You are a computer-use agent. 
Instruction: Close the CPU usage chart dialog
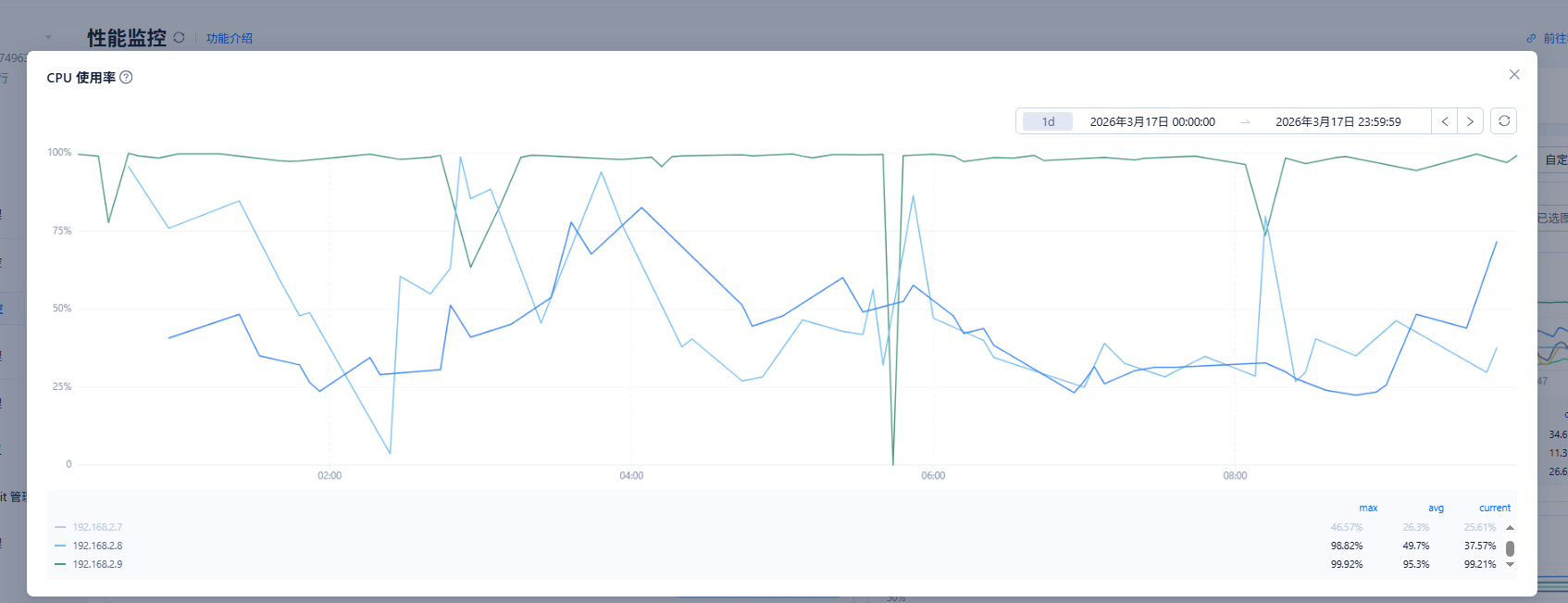click(1514, 74)
